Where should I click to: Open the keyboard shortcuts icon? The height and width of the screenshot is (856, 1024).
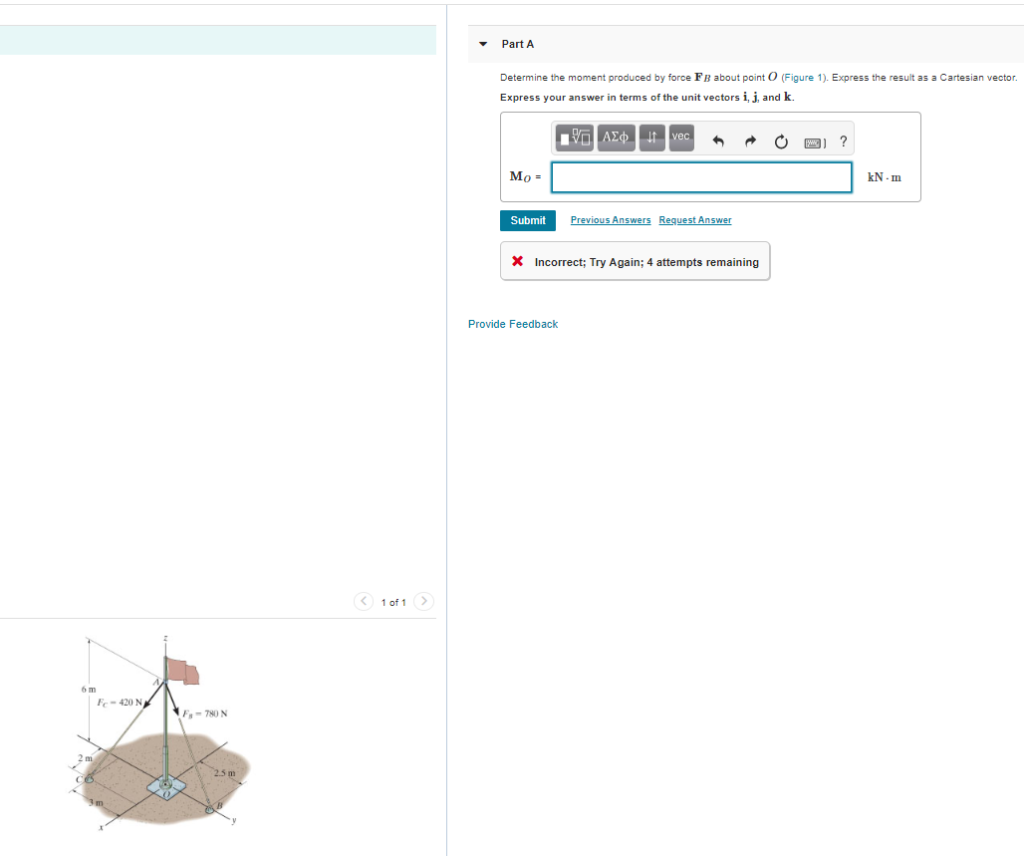[x=813, y=140]
